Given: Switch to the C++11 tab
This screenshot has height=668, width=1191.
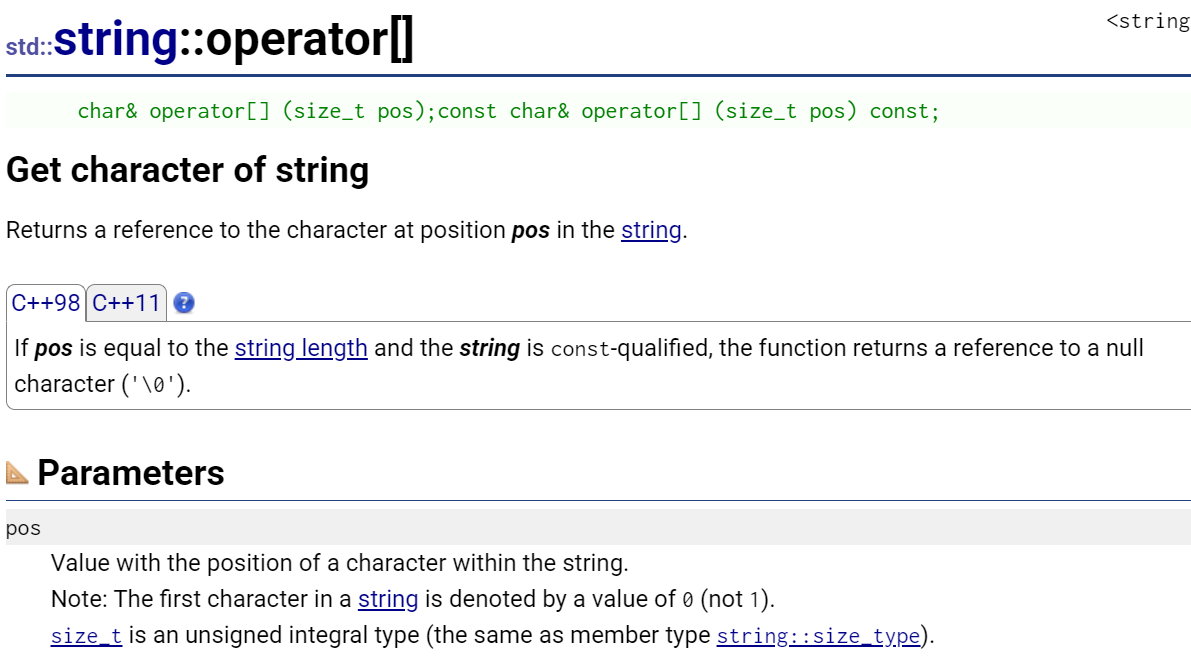Looking at the screenshot, I should (x=126, y=302).
